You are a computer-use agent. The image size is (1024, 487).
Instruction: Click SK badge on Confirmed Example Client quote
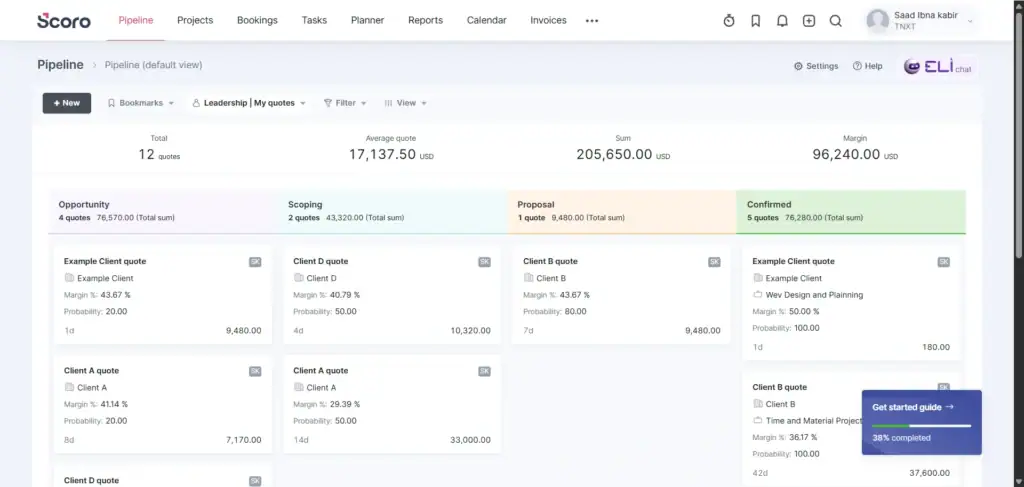[944, 262]
